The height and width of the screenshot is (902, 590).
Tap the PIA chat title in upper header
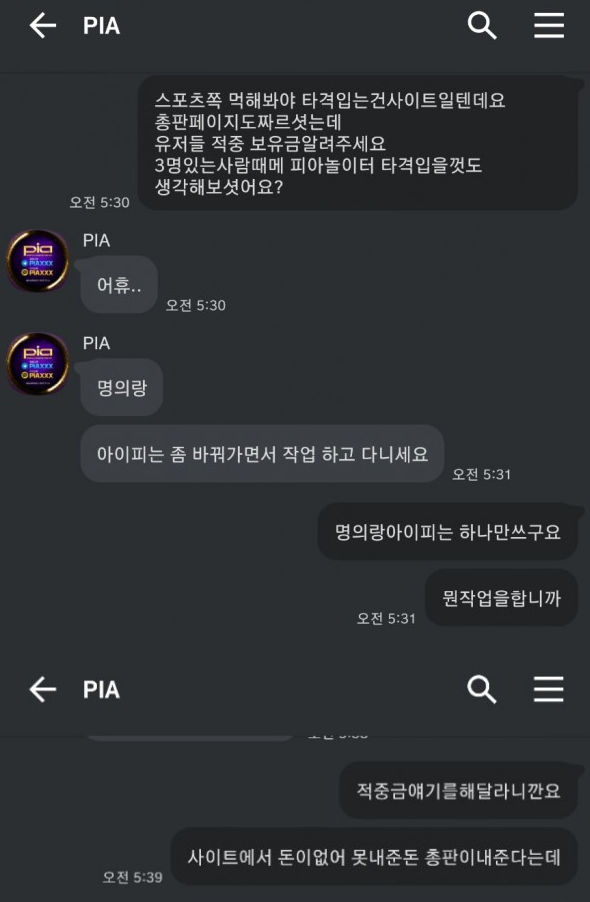coord(101,26)
